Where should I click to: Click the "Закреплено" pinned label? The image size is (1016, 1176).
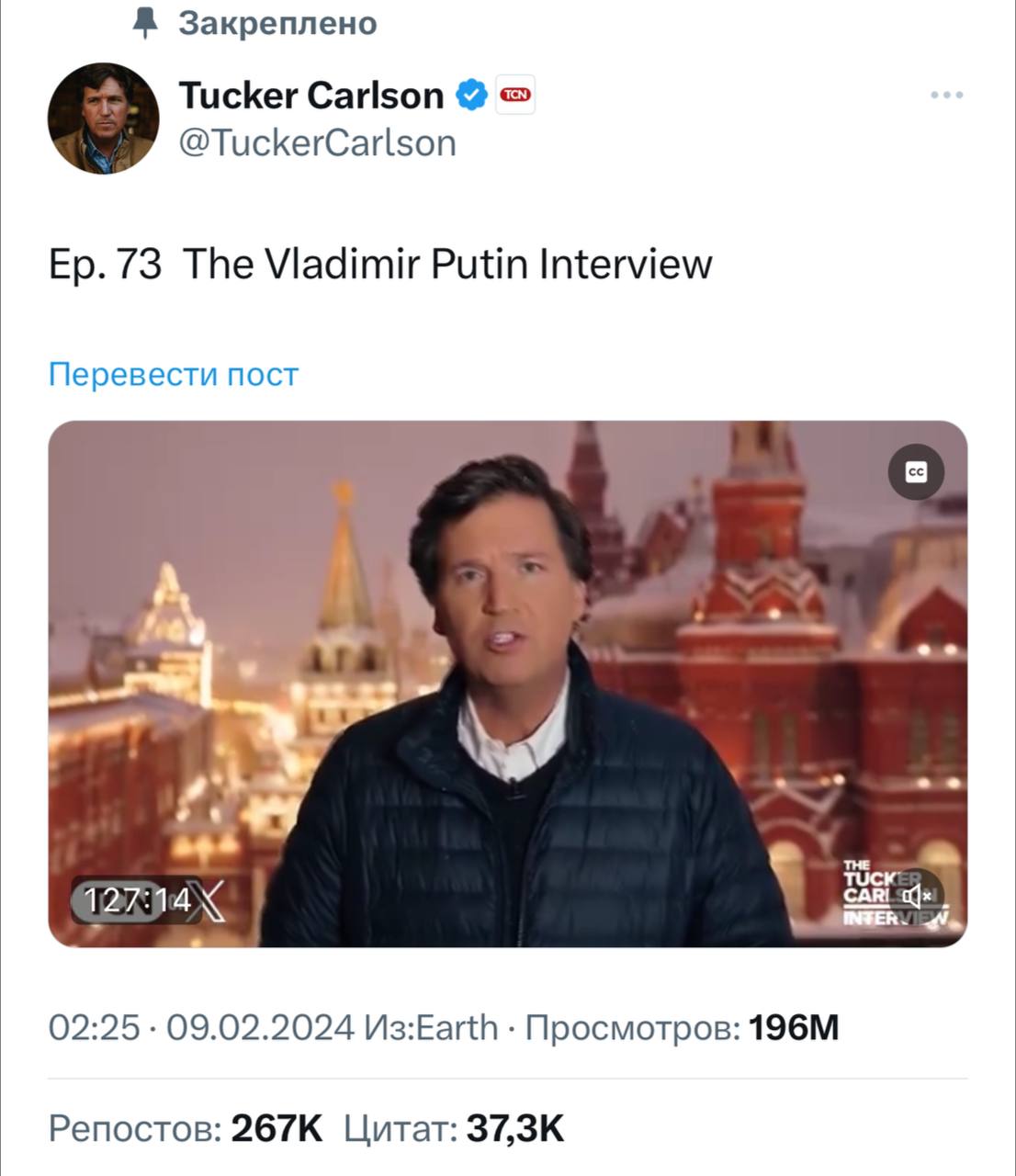click(x=277, y=23)
